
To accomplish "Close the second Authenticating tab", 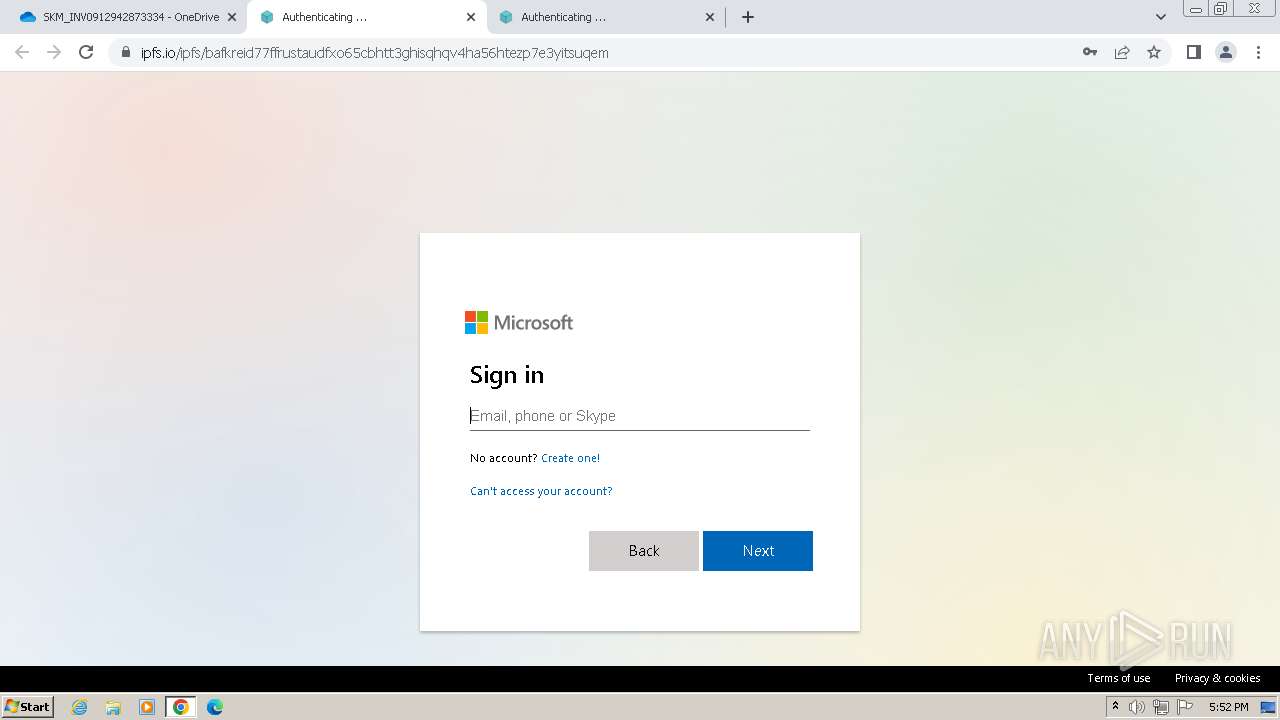I will pos(471,17).
